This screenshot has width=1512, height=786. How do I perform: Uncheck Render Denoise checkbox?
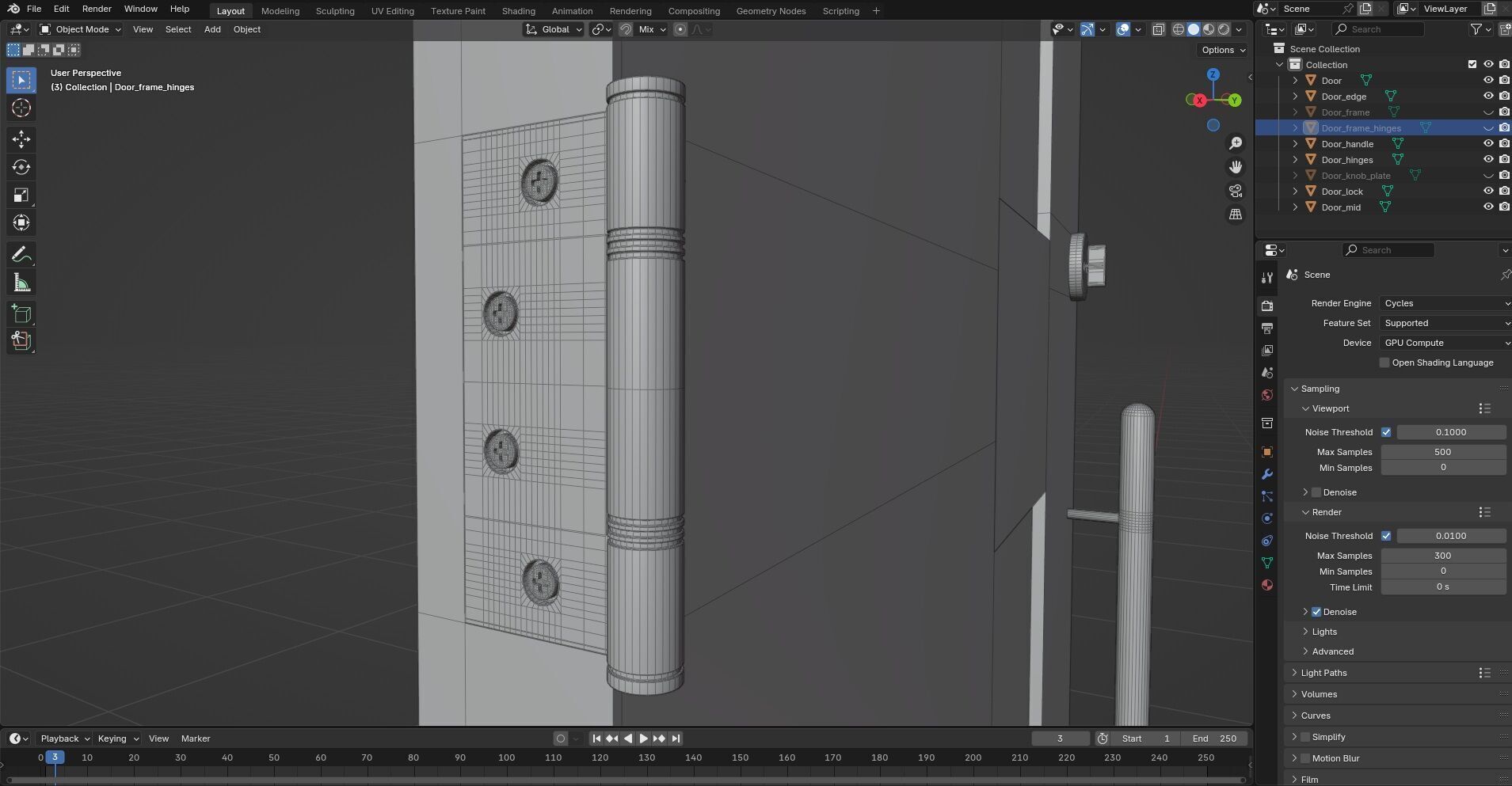click(1316, 612)
